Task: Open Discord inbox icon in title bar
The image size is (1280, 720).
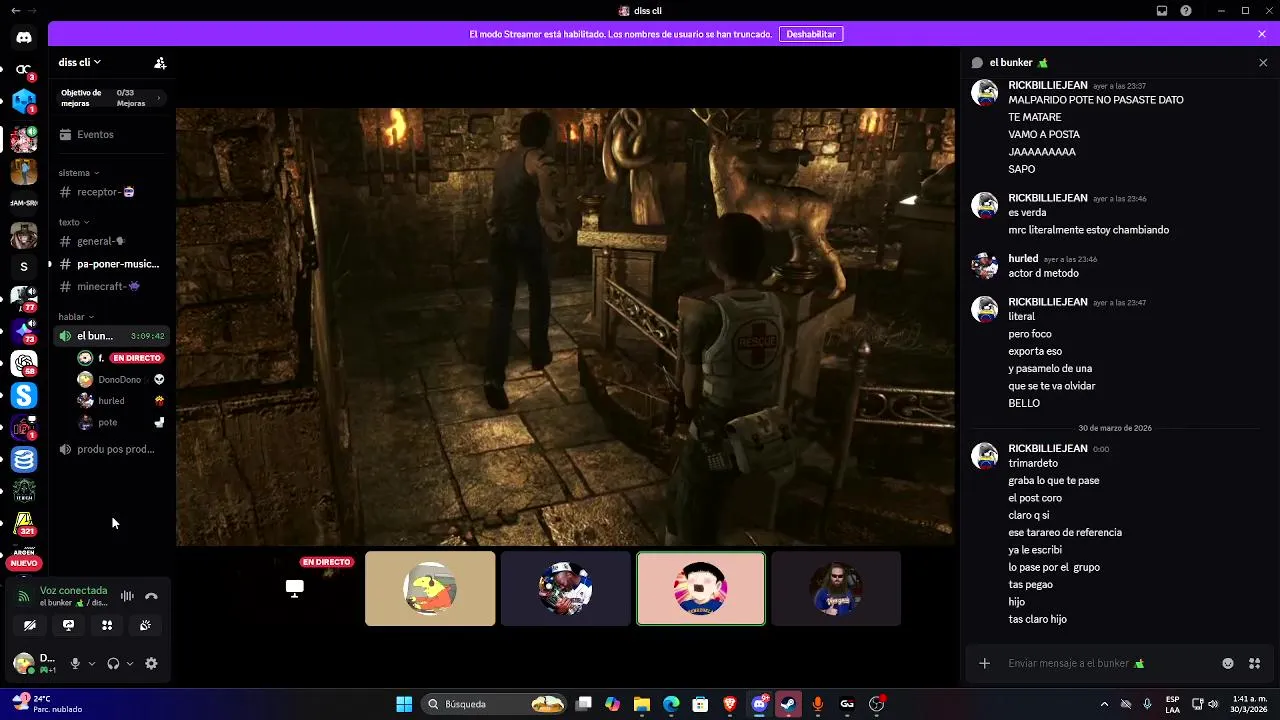Action: [1162, 11]
